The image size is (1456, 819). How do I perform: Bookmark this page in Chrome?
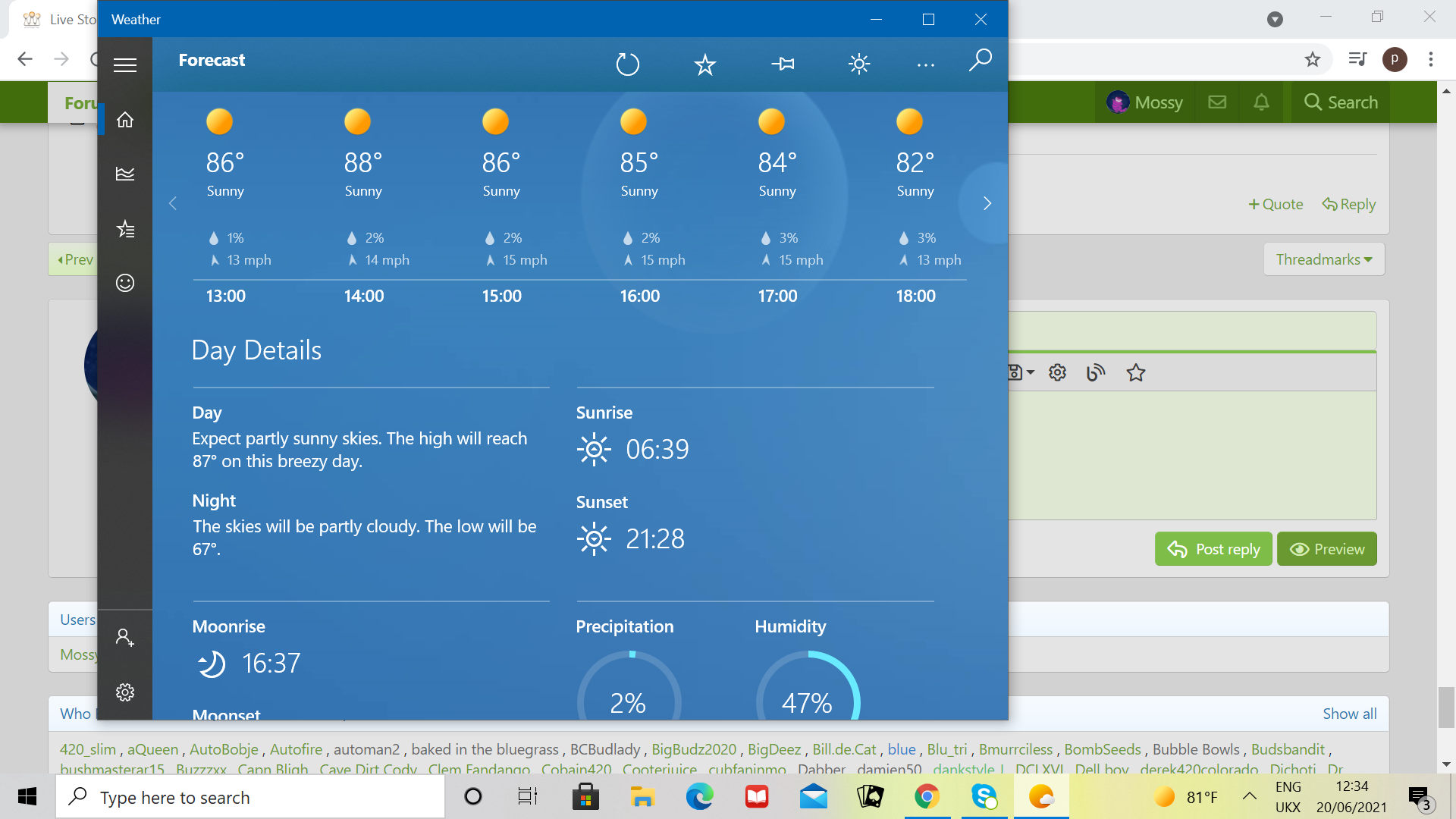coord(1313,59)
